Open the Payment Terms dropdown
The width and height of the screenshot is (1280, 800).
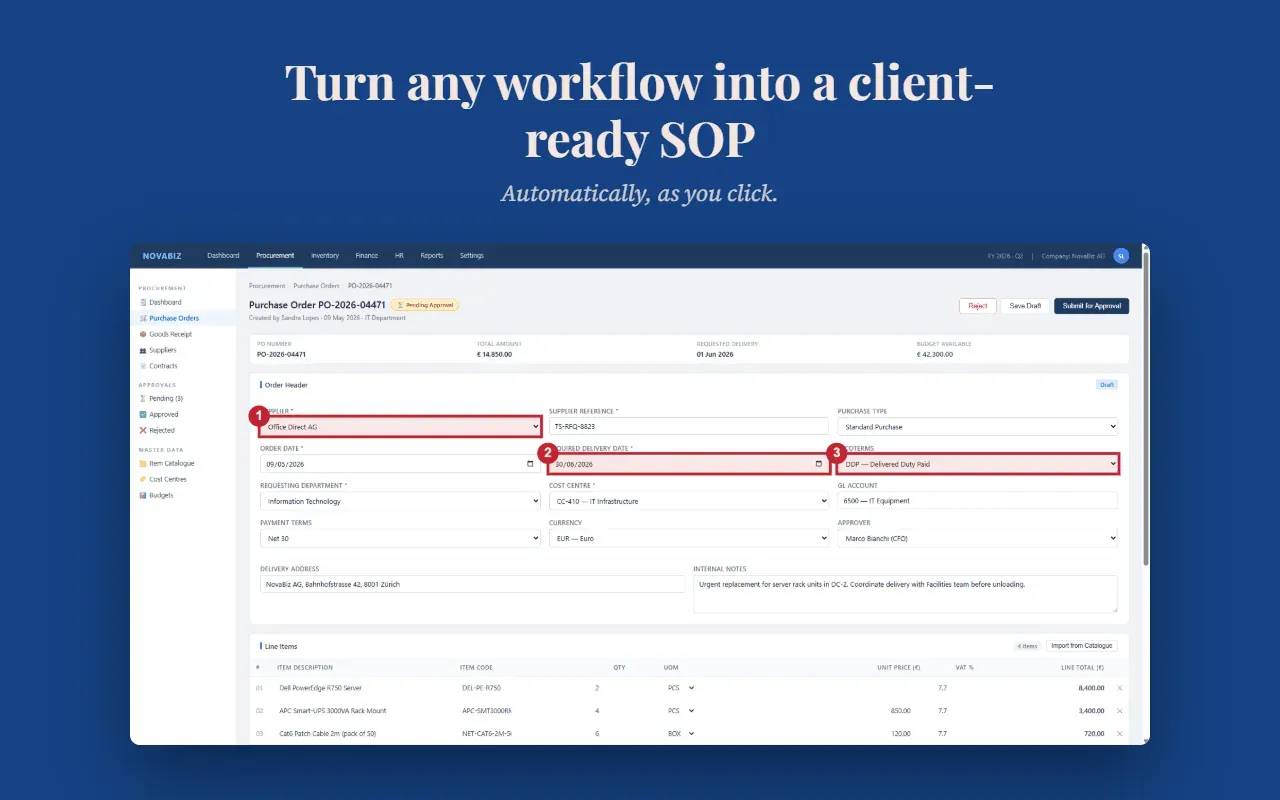pyautogui.click(x=400, y=538)
